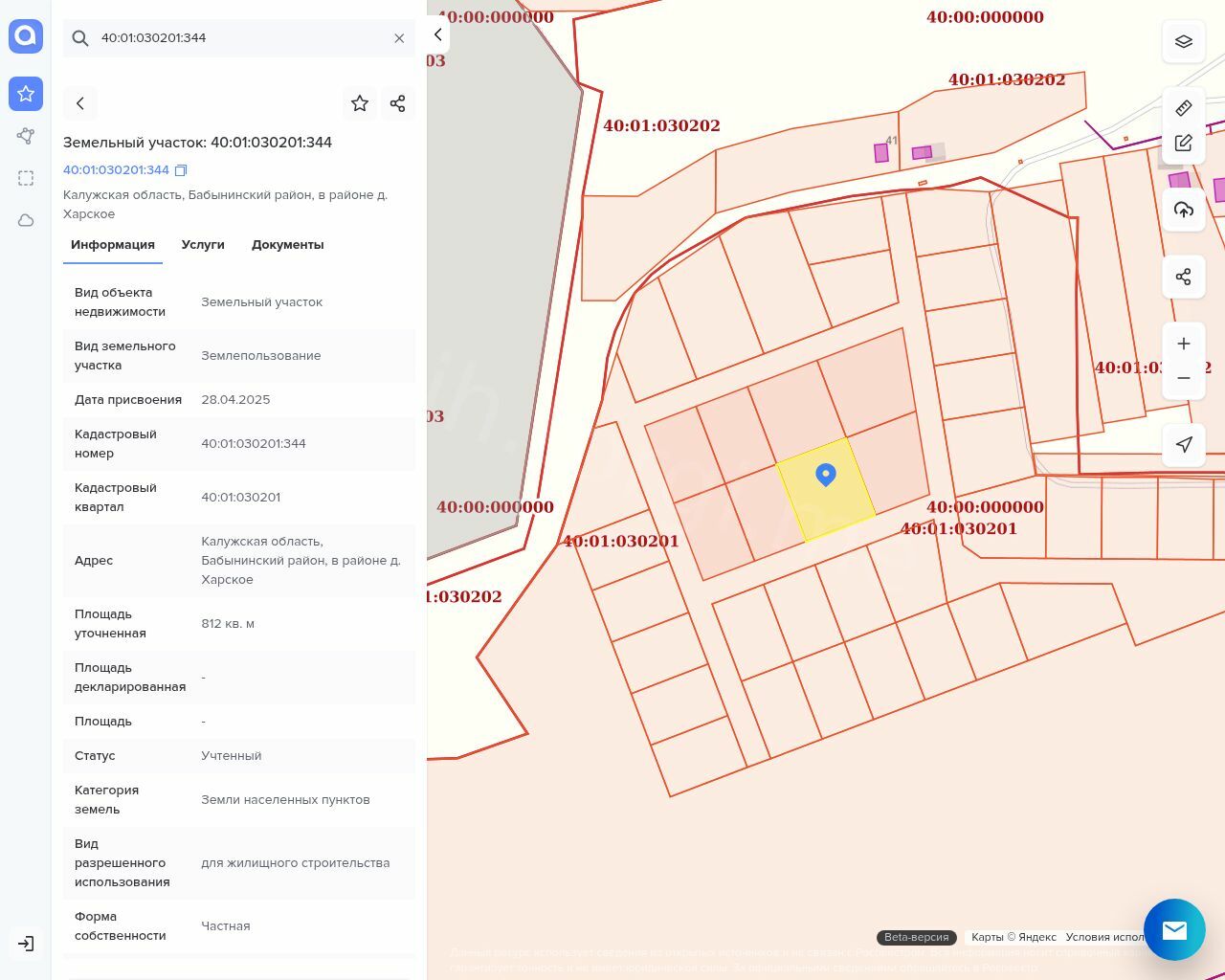Switch to the Услуги tab
Viewport: 1225px width, 980px height.
coord(203,245)
